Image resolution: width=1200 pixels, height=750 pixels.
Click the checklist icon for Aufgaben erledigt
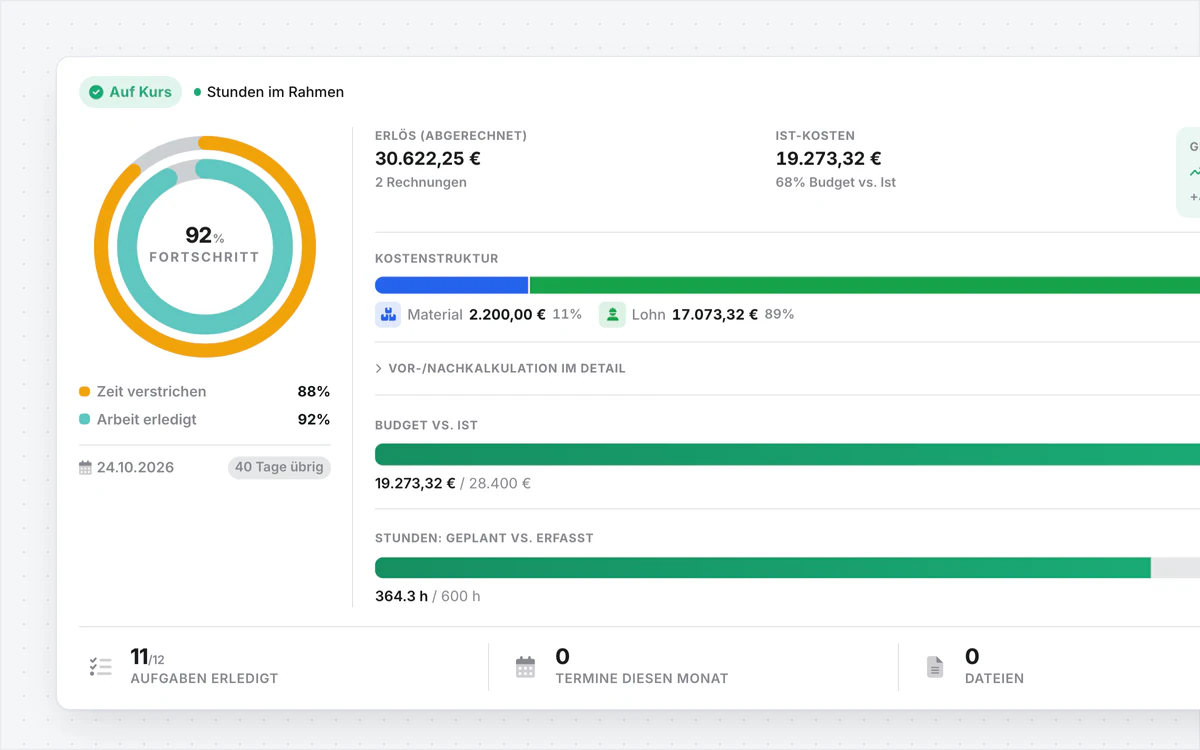click(100, 667)
